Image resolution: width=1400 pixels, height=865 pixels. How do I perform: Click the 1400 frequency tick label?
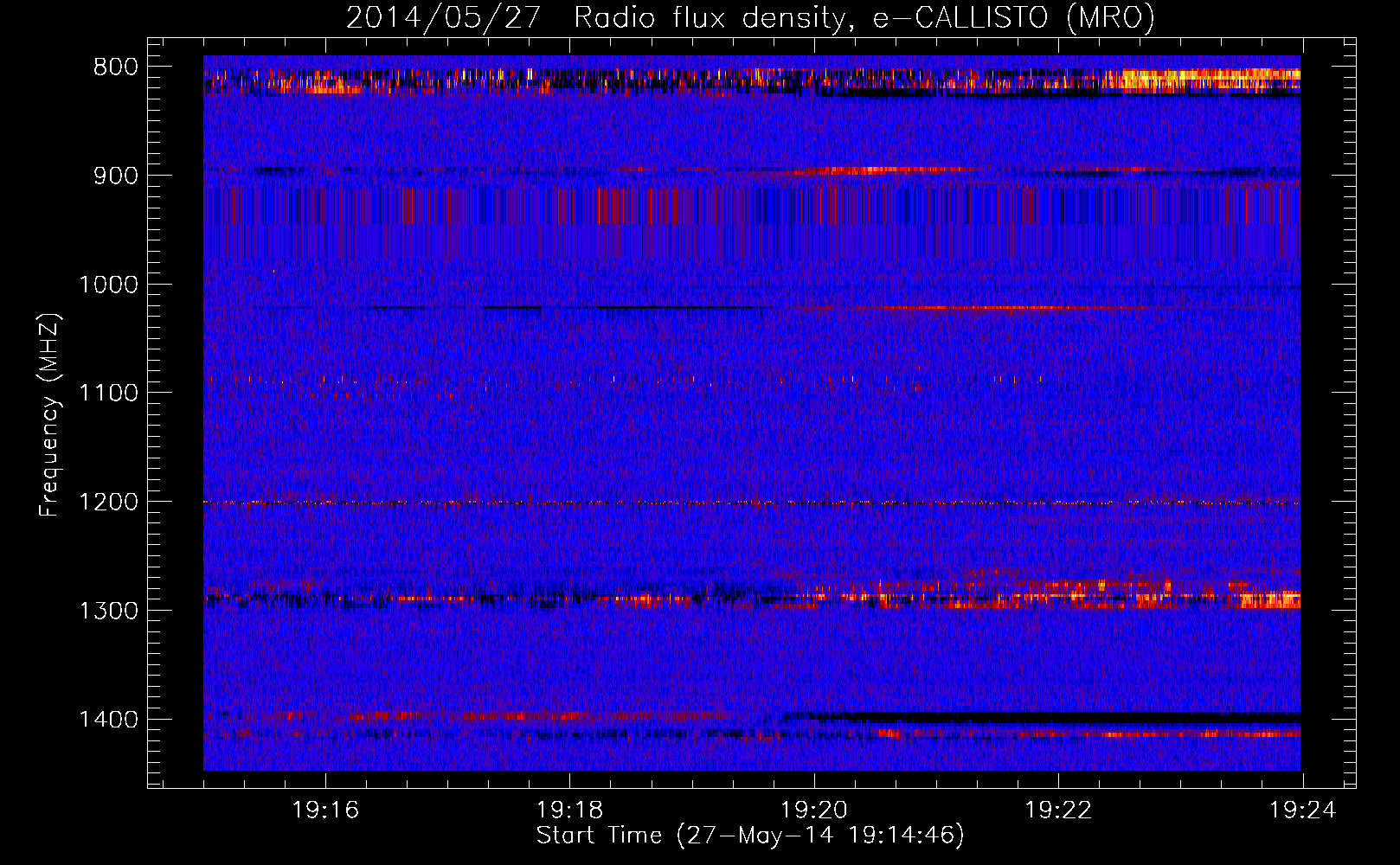point(108,720)
